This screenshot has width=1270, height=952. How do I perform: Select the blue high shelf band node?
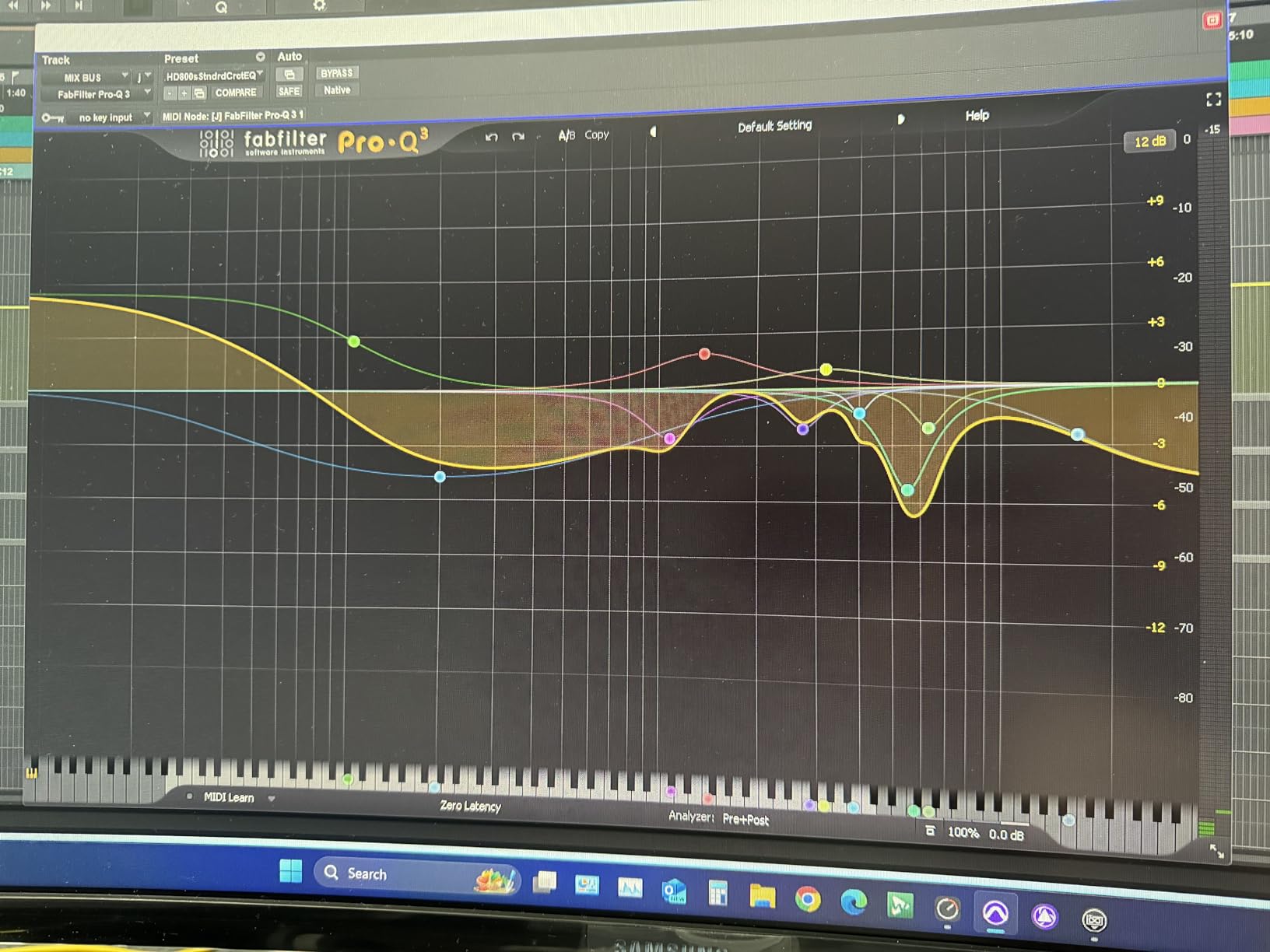[1077, 435]
